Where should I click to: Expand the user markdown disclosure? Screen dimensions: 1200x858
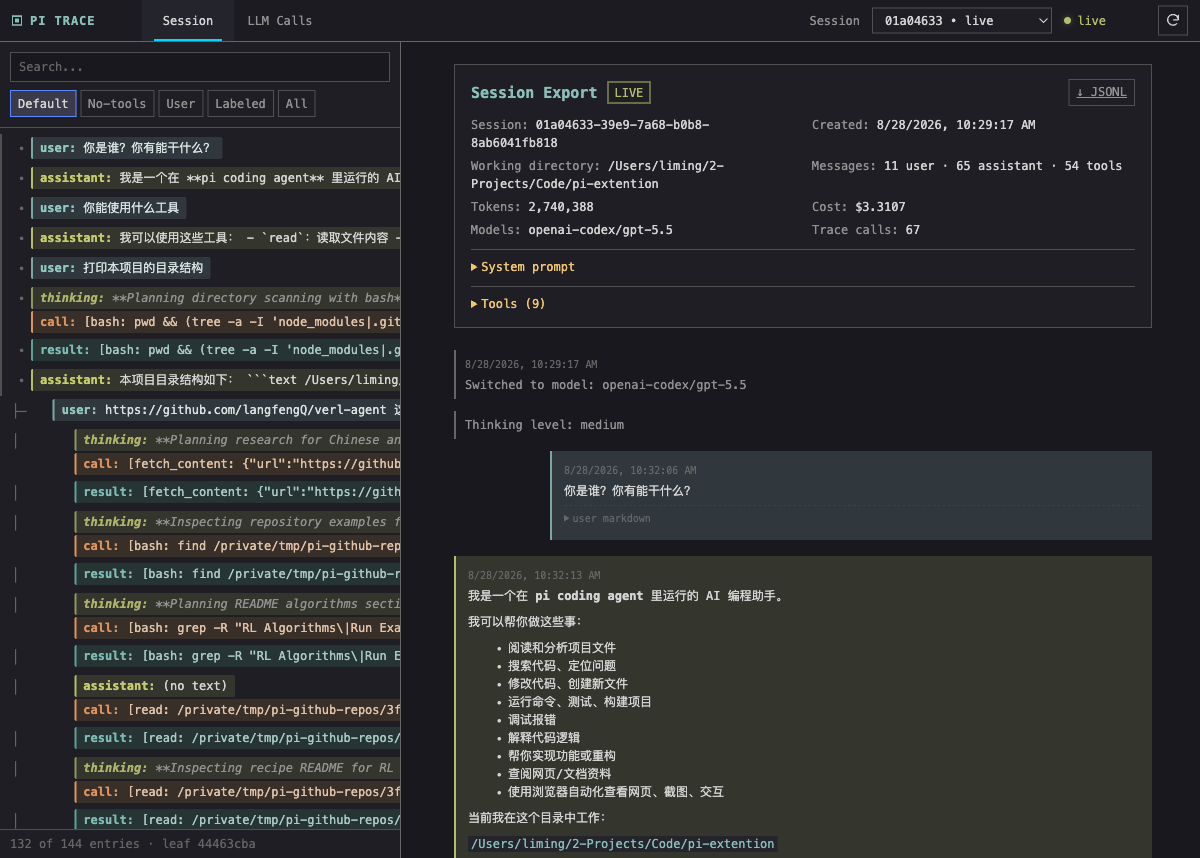607,518
